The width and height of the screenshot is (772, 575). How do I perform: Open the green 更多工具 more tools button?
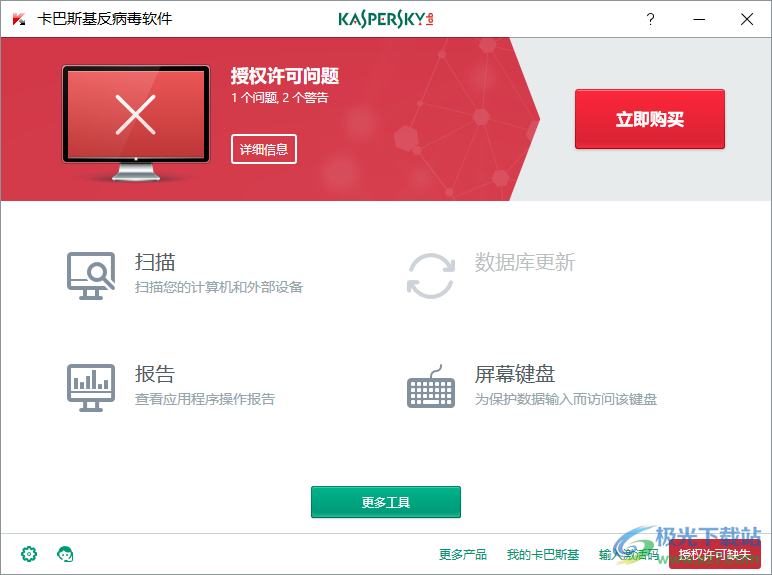(386, 502)
